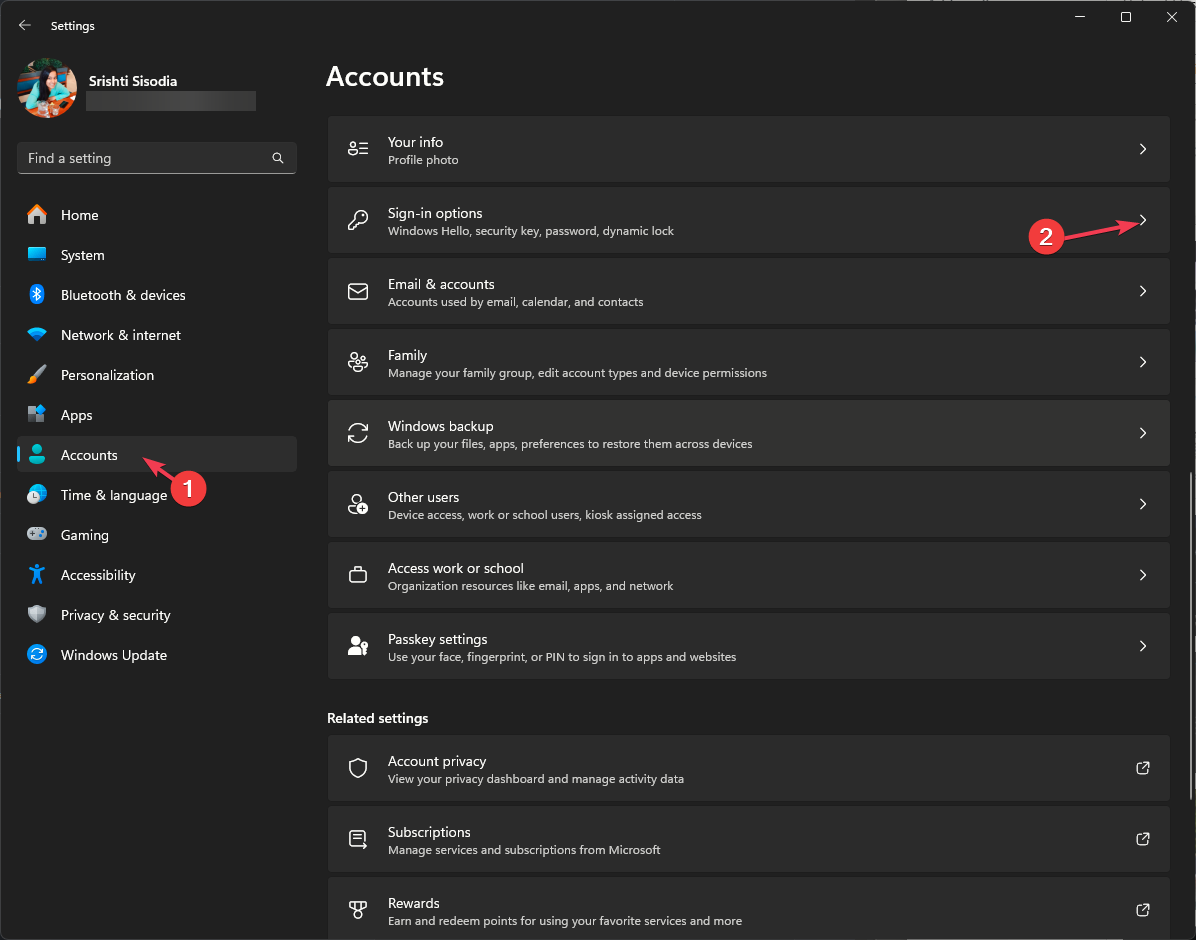Minimize the Settings window
The height and width of the screenshot is (940, 1196).
point(1080,17)
